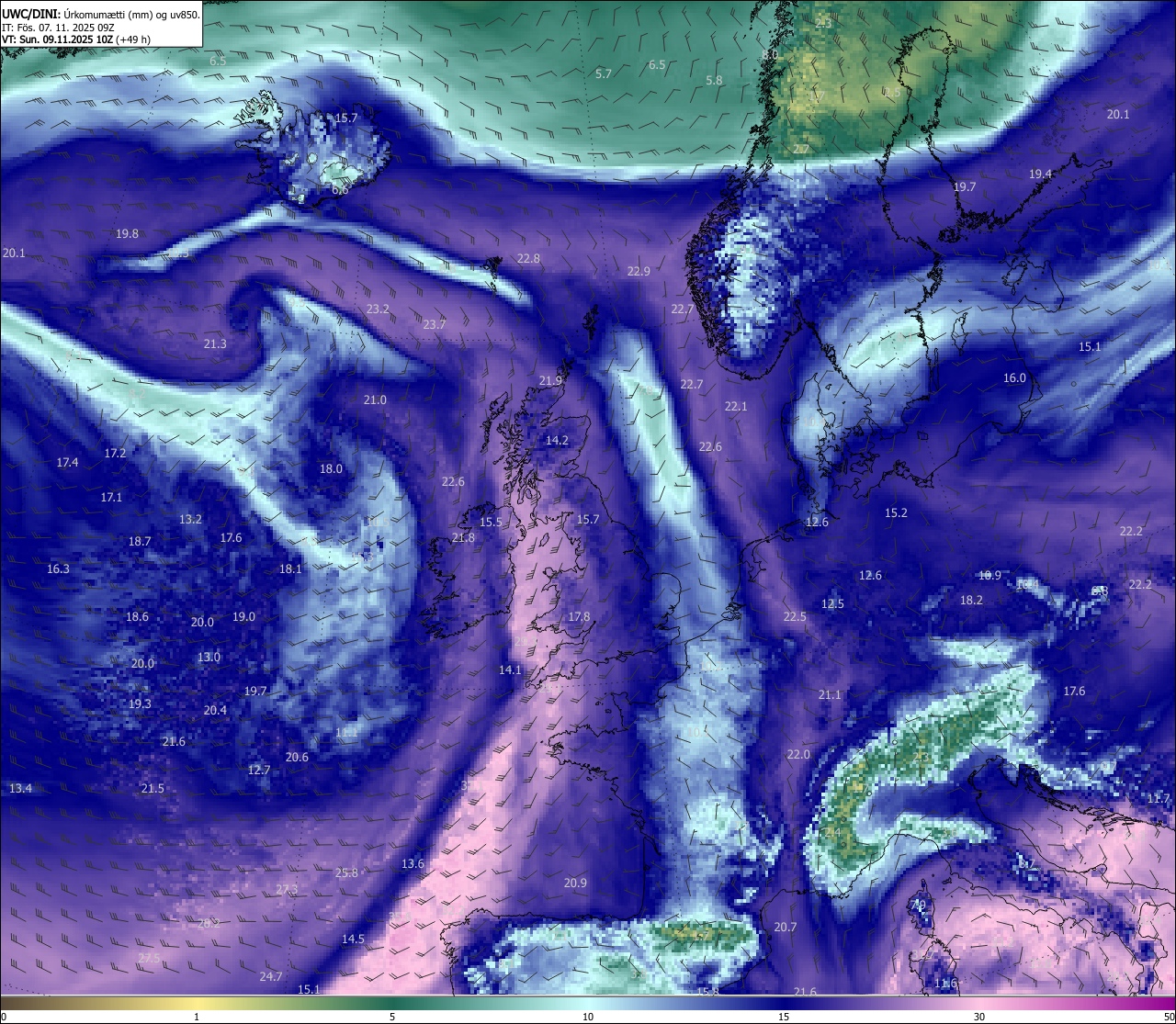
Task: Click the '30' tick on the color scale
Action: click(x=979, y=1017)
